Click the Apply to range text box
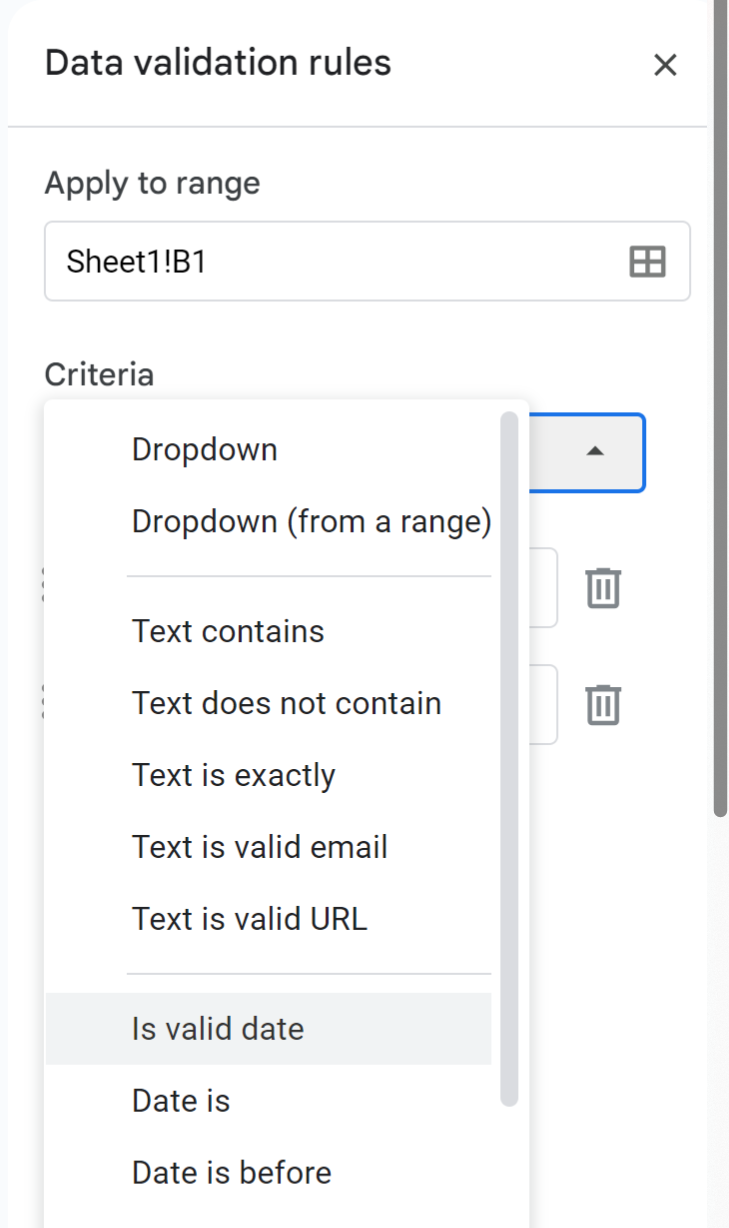The width and height of the screenshot is (729, 1228). coord(300,262)
